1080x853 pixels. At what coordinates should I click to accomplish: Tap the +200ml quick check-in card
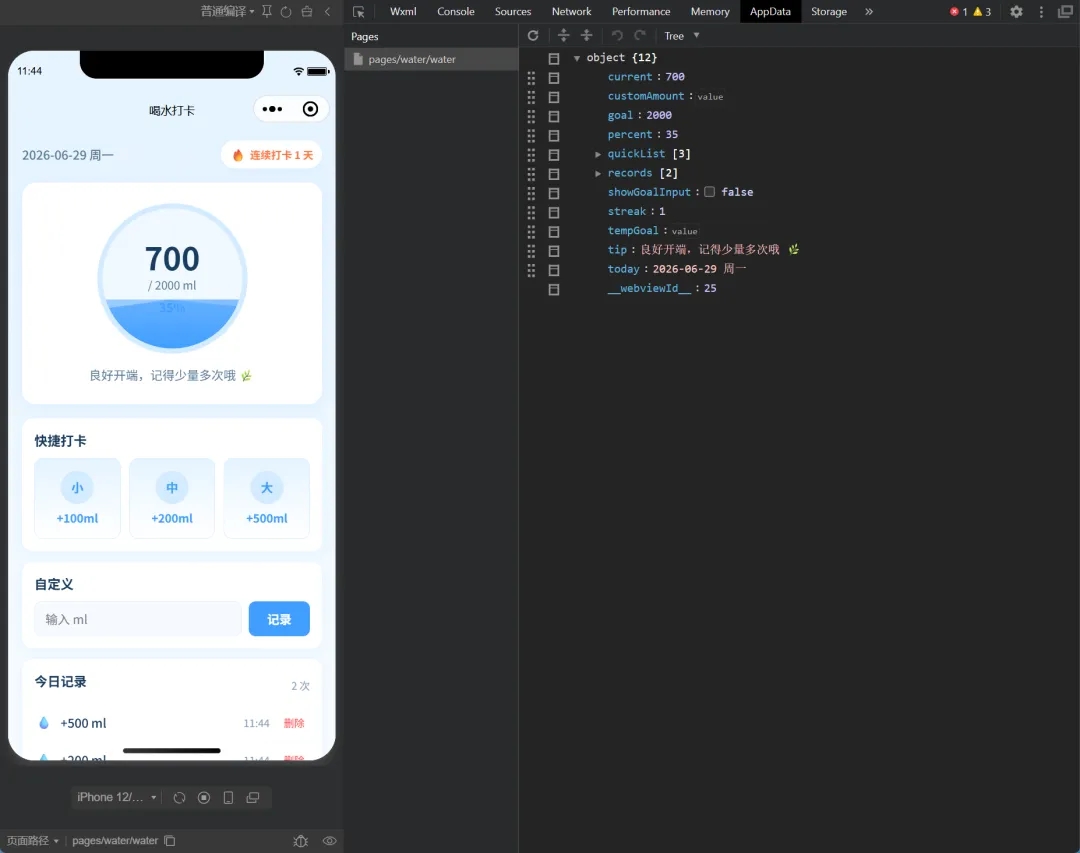172,498
